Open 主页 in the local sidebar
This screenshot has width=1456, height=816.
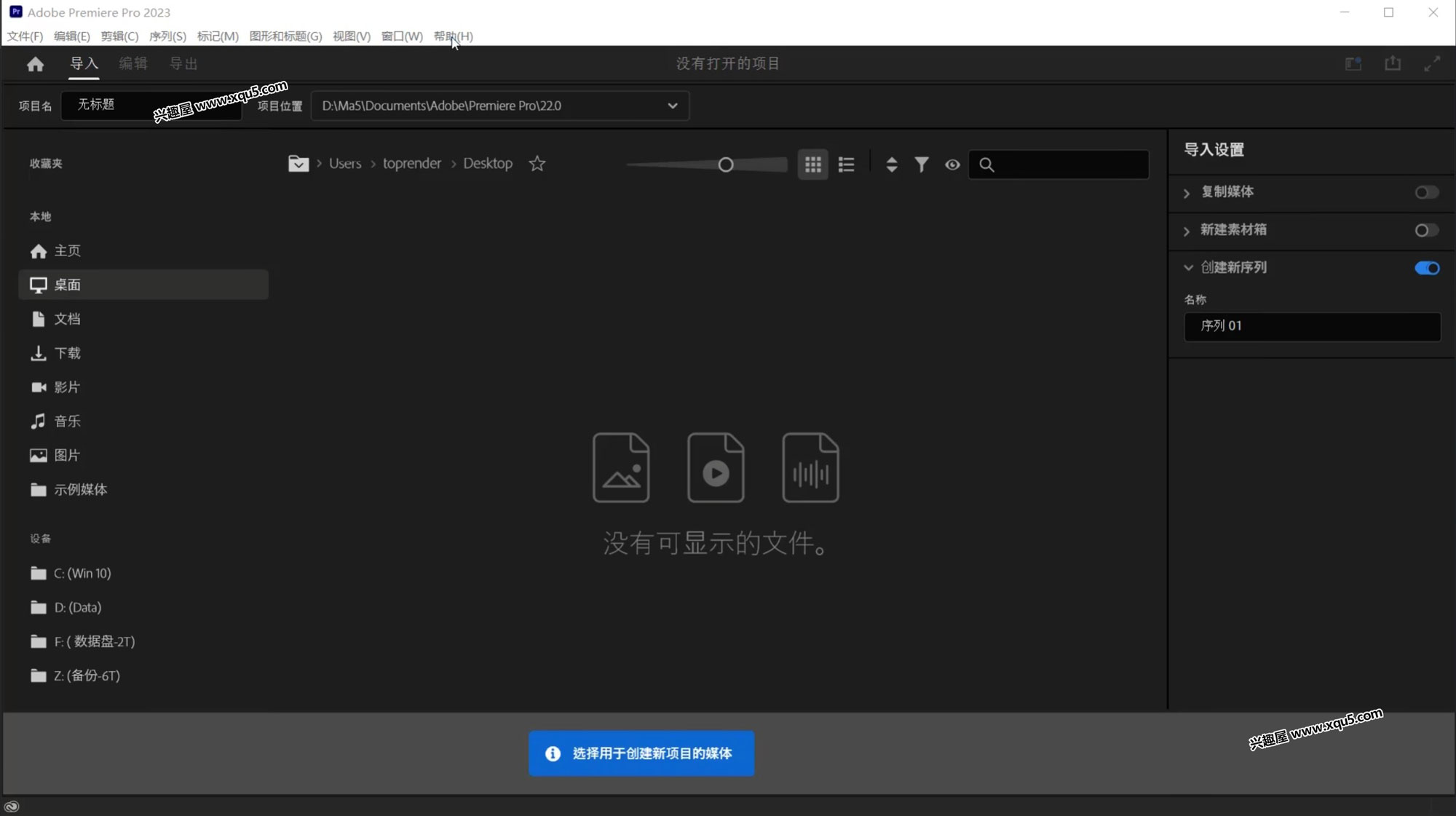tap(143, 250)
